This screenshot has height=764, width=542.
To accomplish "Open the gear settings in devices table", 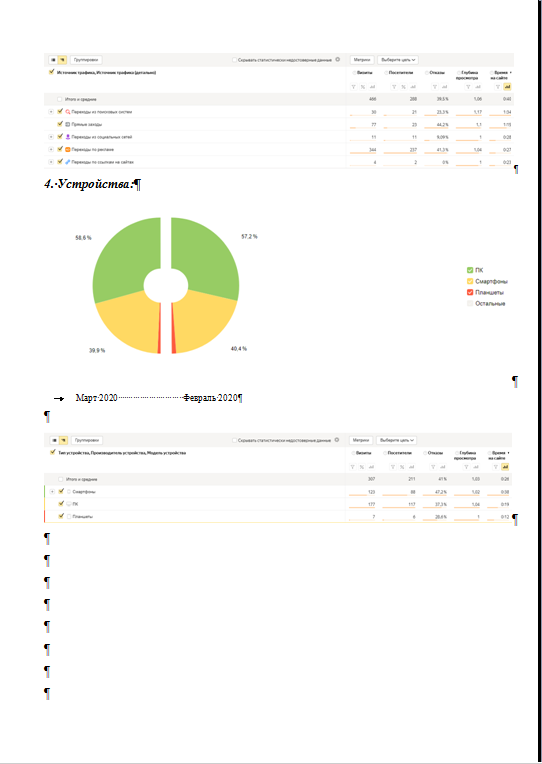I will pos(337,439).
